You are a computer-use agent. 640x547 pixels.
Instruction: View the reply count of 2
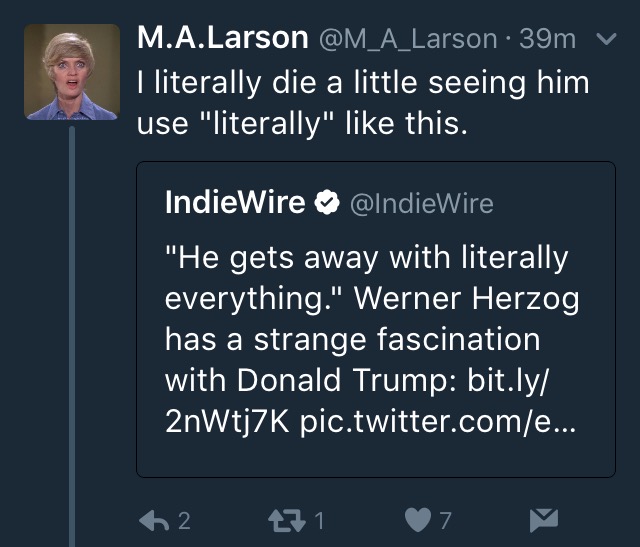pos(184,521)
